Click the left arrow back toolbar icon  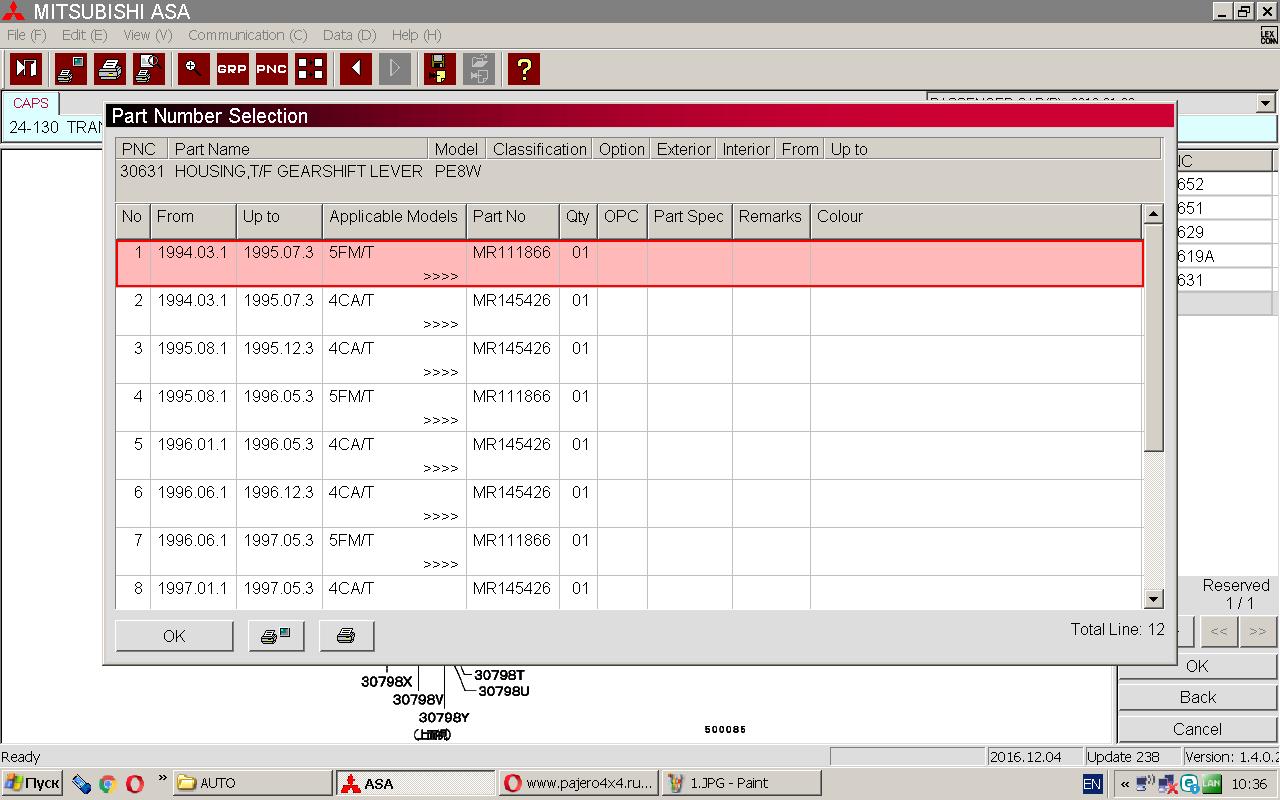point(355,68)
